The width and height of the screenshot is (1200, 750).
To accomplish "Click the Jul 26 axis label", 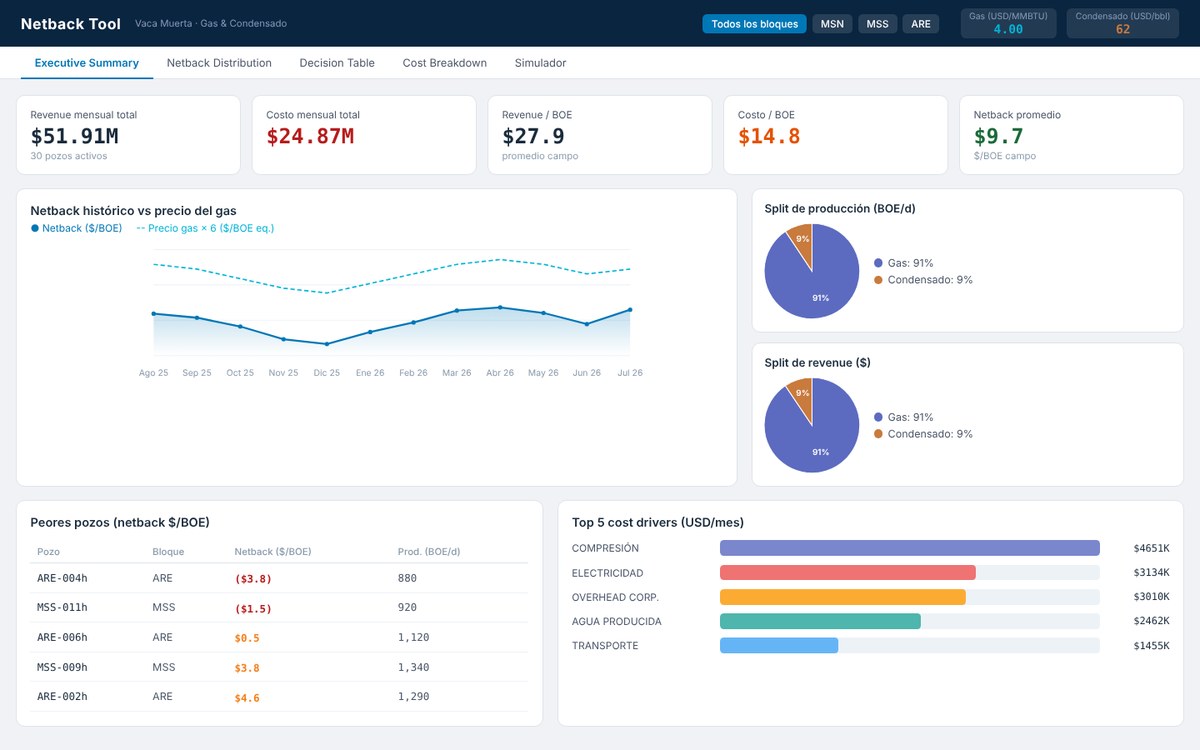I will click(x=630, y=373).
